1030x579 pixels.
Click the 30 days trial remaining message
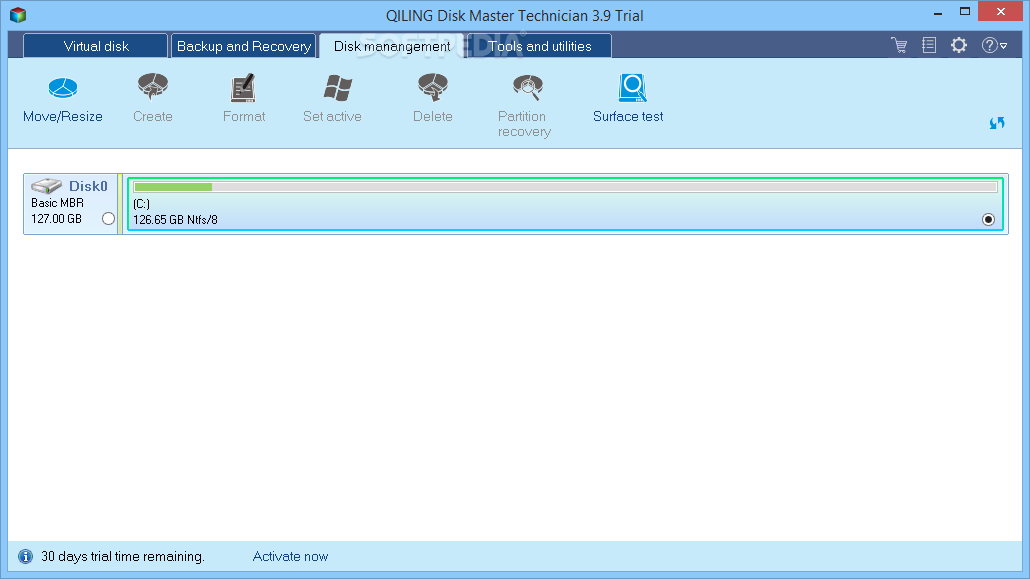tap(123, 557)
